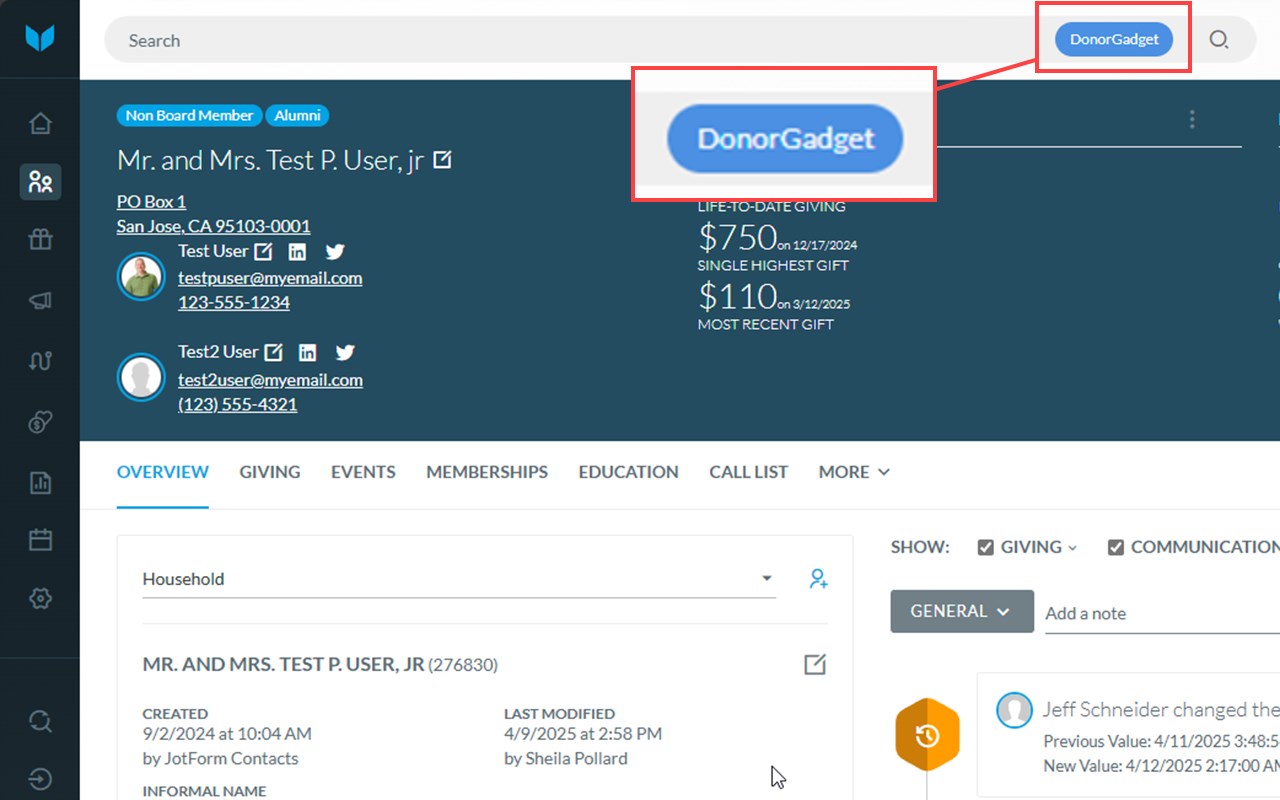This screenshot has width=1280, height=800.
Task: Open the Reports chart sidebar icon
Action: [x=40, y=483]
